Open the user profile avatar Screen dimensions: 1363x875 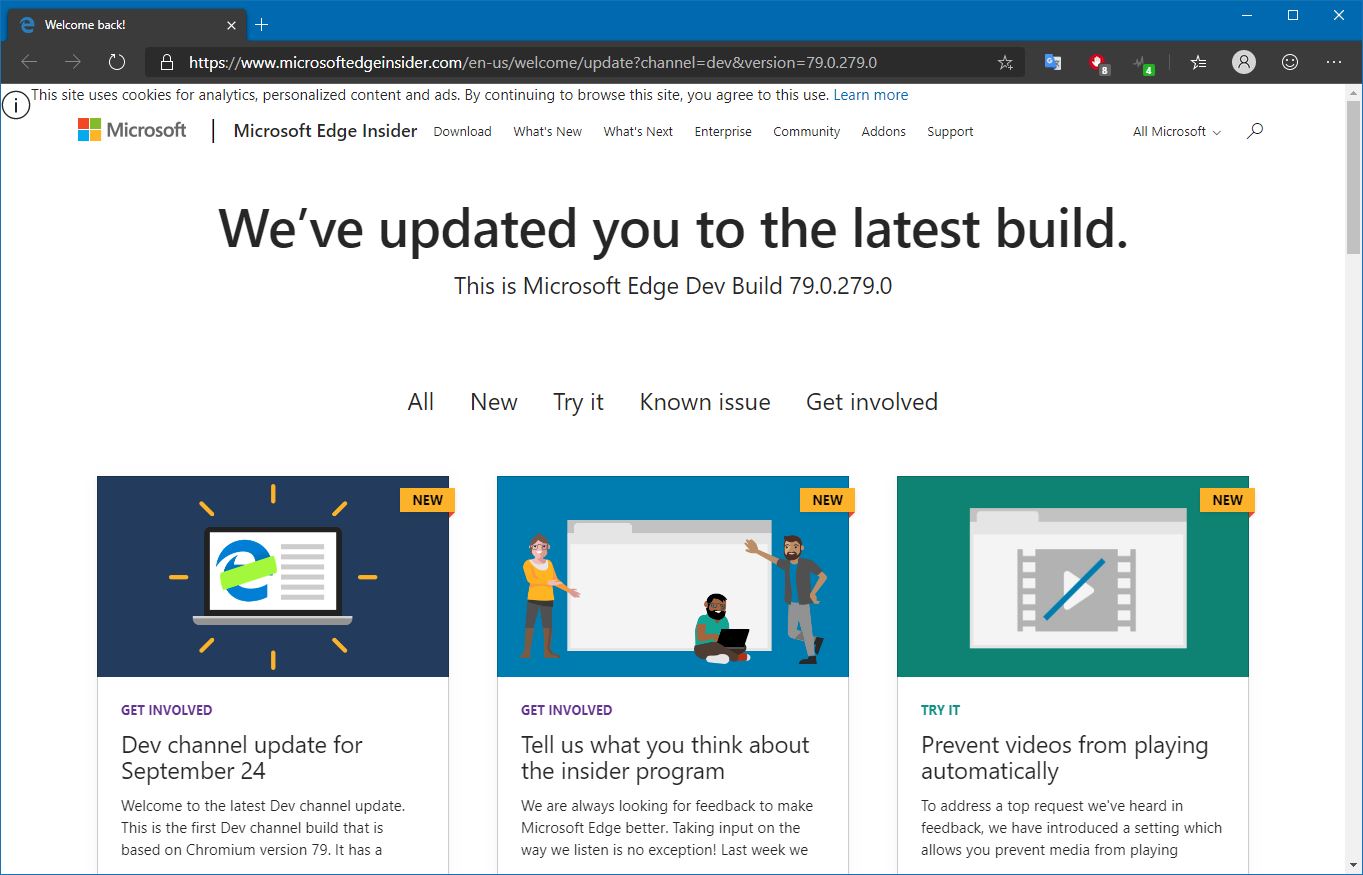(x=1244, y=62)
